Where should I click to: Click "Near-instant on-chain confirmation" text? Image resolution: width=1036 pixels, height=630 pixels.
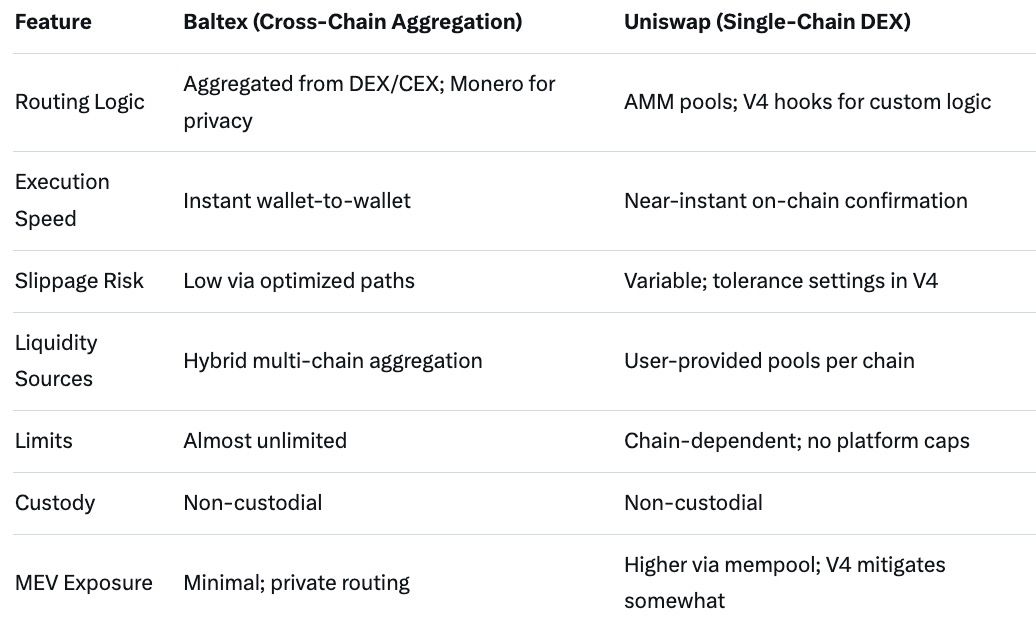click(x=795, y=201)
